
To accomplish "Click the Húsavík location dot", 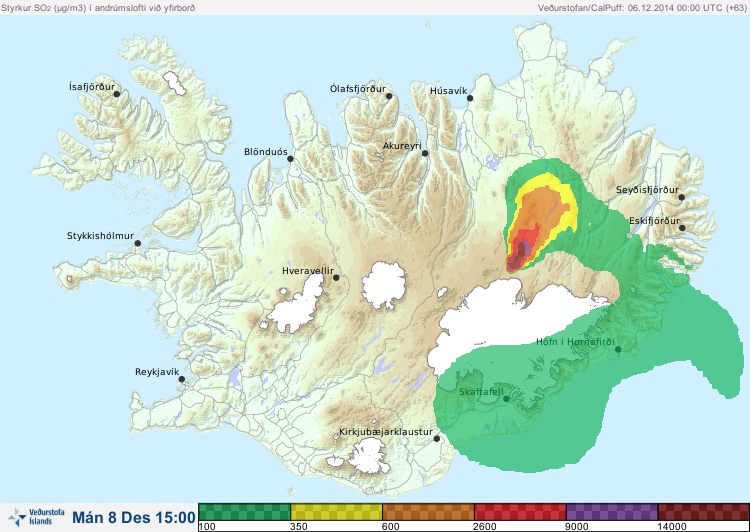I will pyautogui.click(x=470, y=98).
